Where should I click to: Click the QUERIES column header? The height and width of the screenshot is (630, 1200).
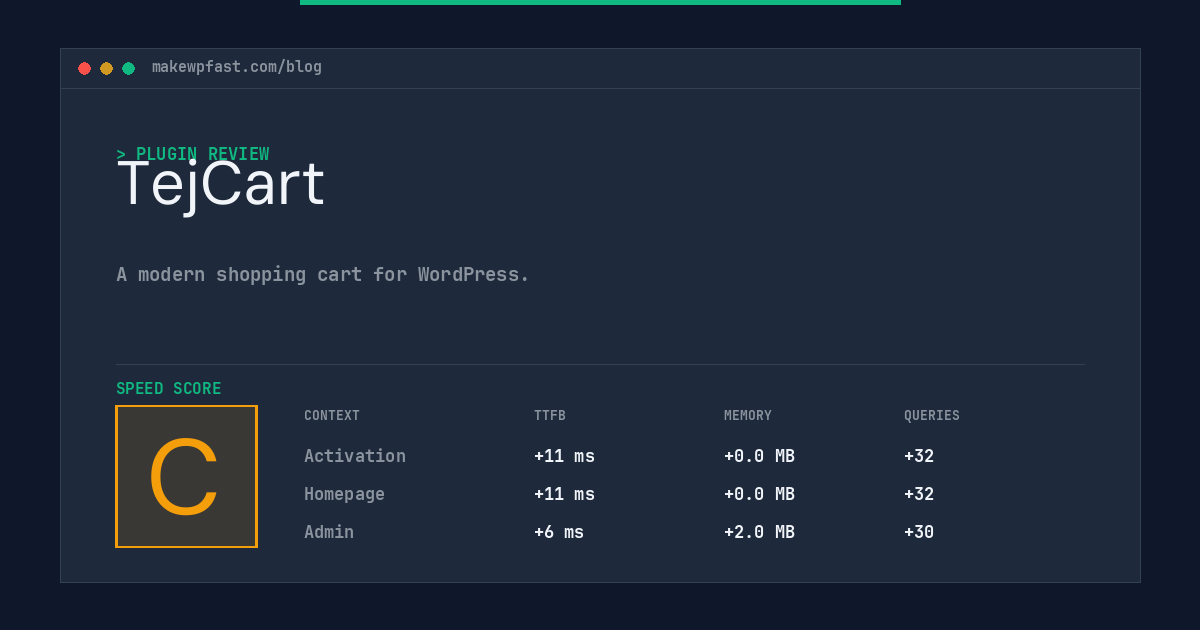pos(932,416)
